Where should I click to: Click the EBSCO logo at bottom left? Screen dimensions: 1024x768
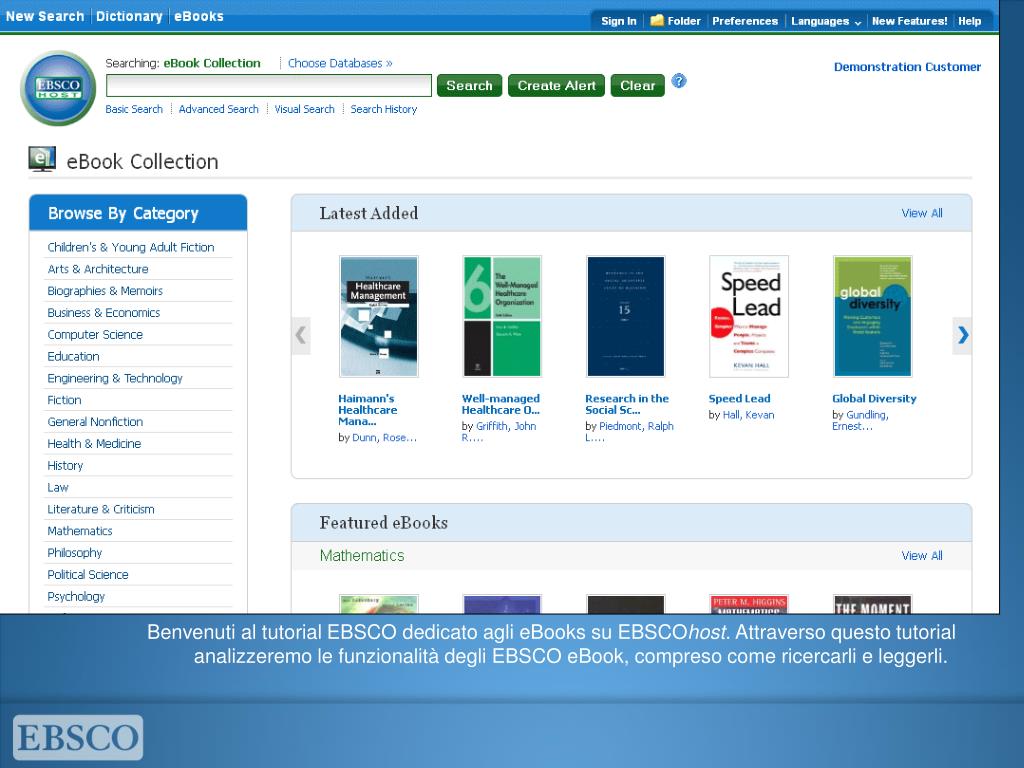tap(78, 737)
